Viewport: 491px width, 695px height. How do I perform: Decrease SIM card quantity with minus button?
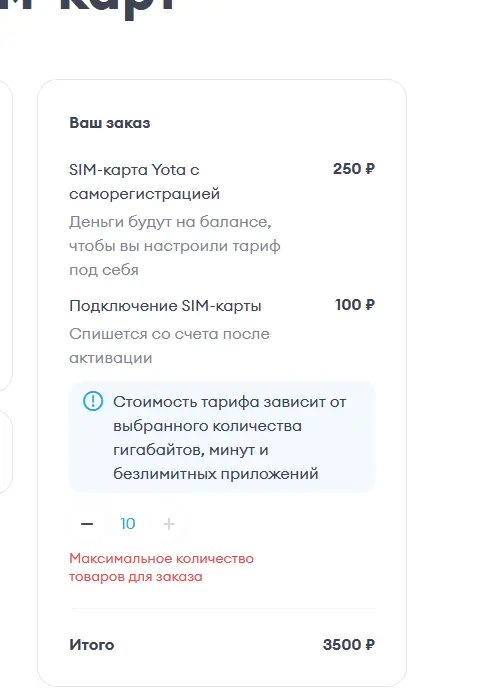pos(87,524)
